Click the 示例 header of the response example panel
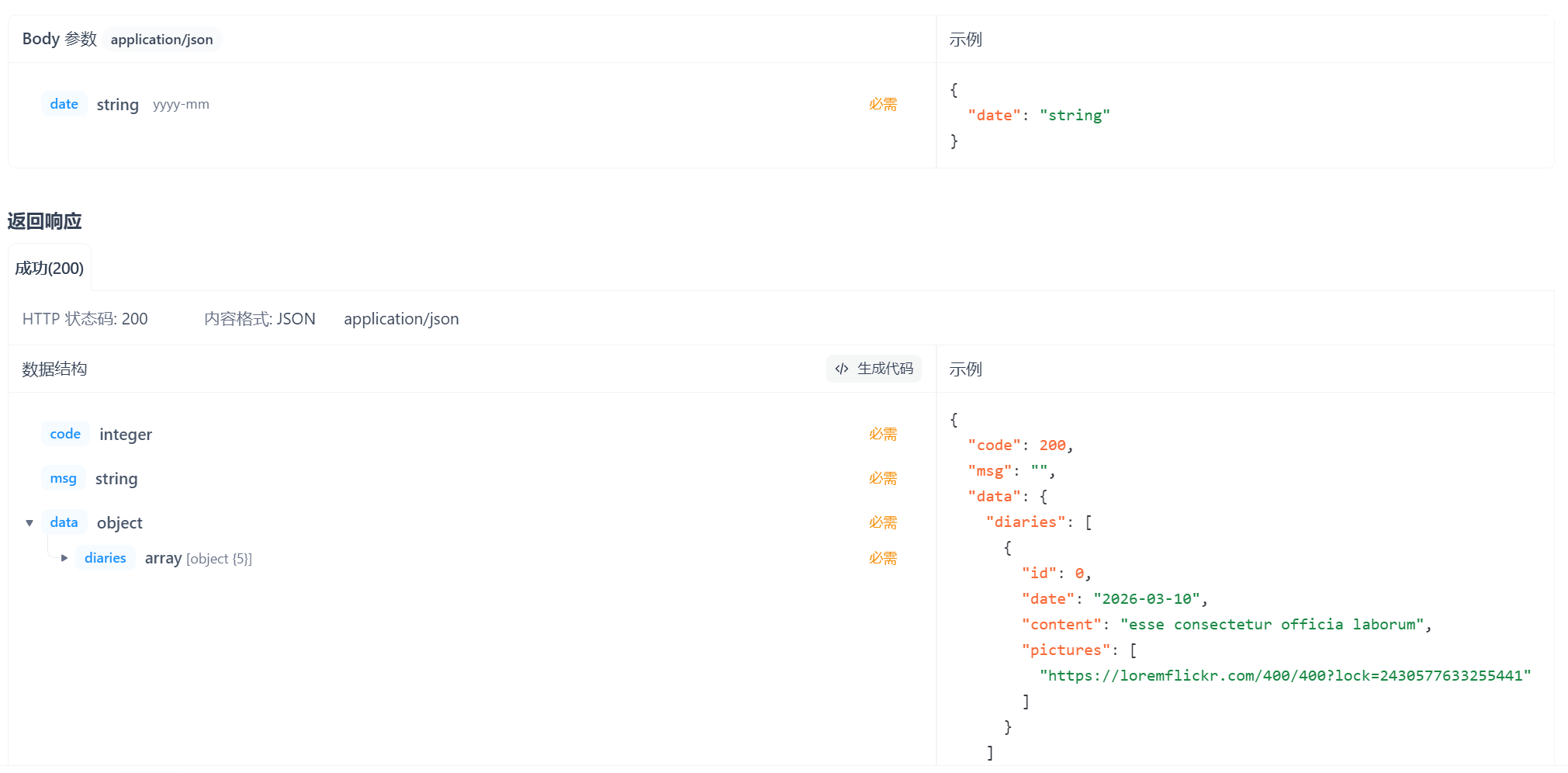Screen dimensions: 1568x773 (x=966, y=369)
